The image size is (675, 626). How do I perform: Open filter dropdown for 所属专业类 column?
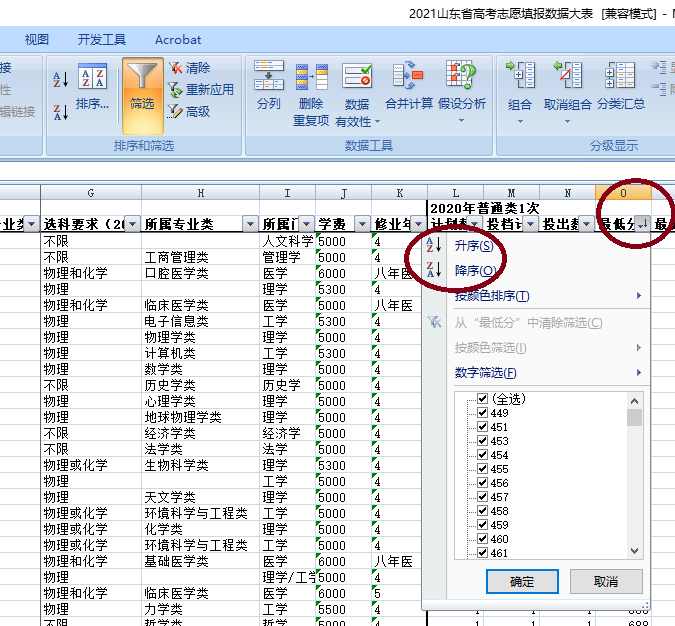[250, 224]
